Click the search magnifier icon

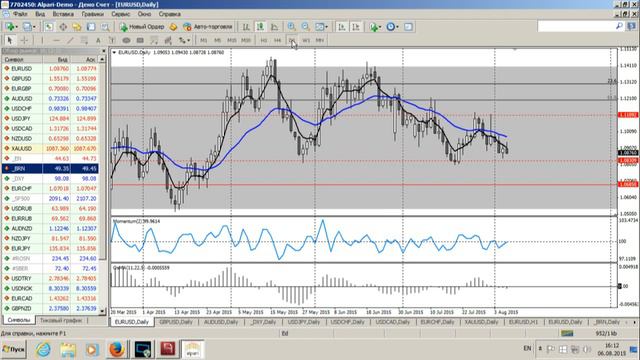pos(619,26)
